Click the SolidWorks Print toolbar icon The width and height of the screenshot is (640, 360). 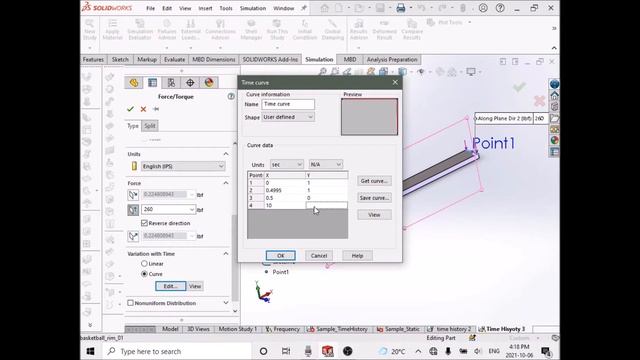click(401, 8)
